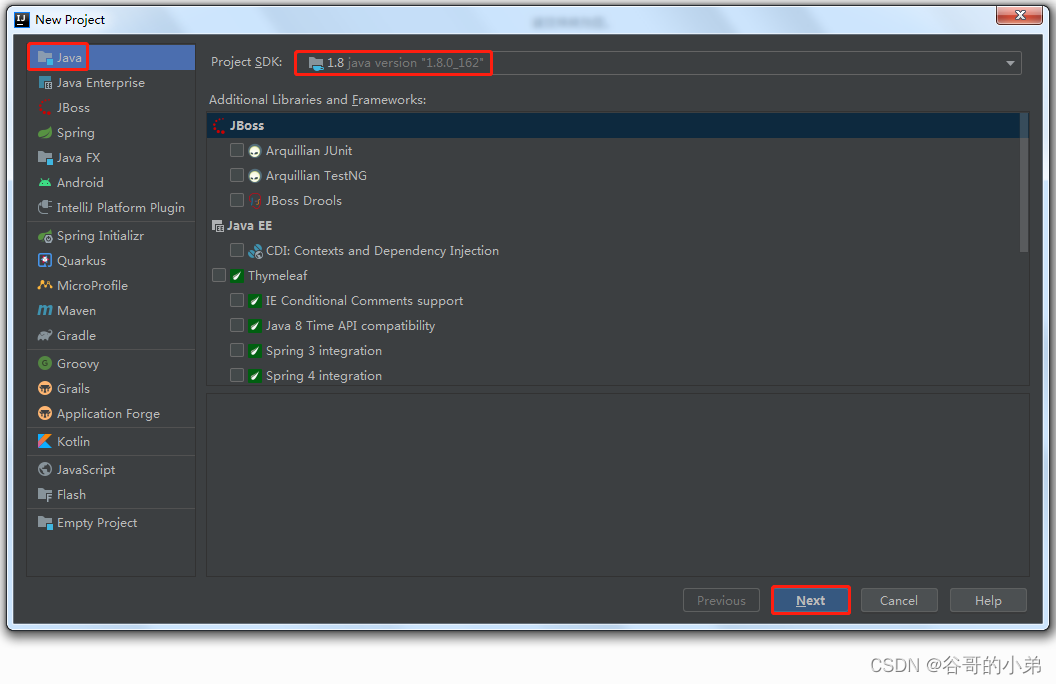Screen dimensions: 1056x684
Task: Click the Spring leaf icon
Action: (45, 133)
